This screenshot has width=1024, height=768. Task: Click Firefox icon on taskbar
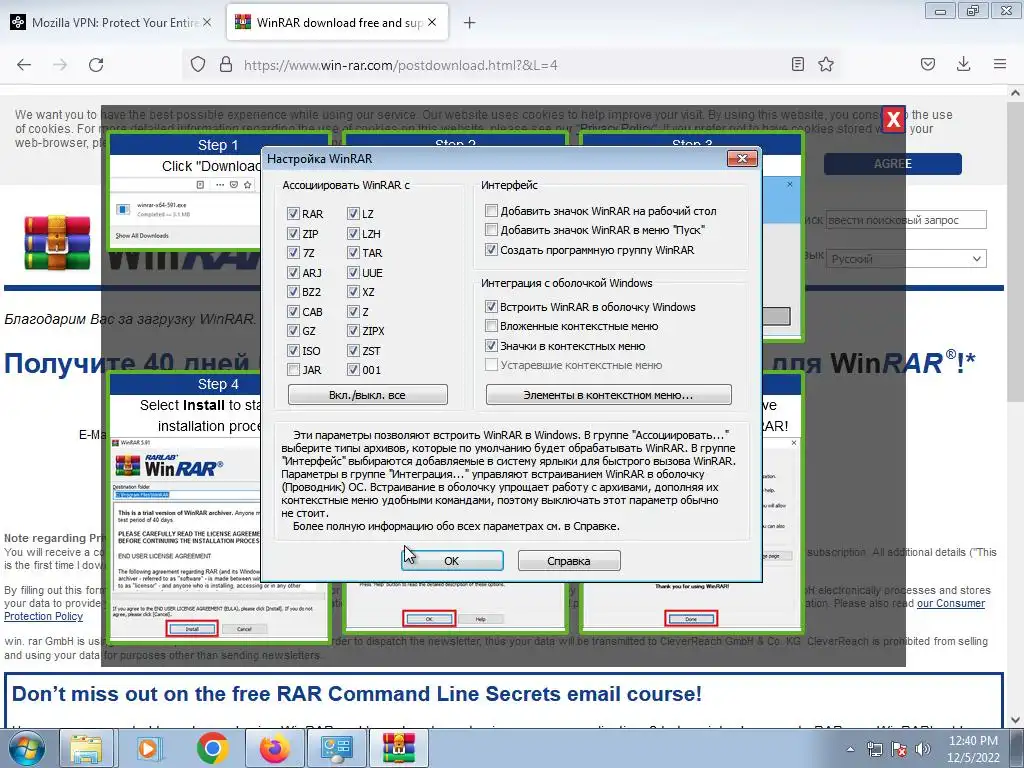tap(274, 748)
